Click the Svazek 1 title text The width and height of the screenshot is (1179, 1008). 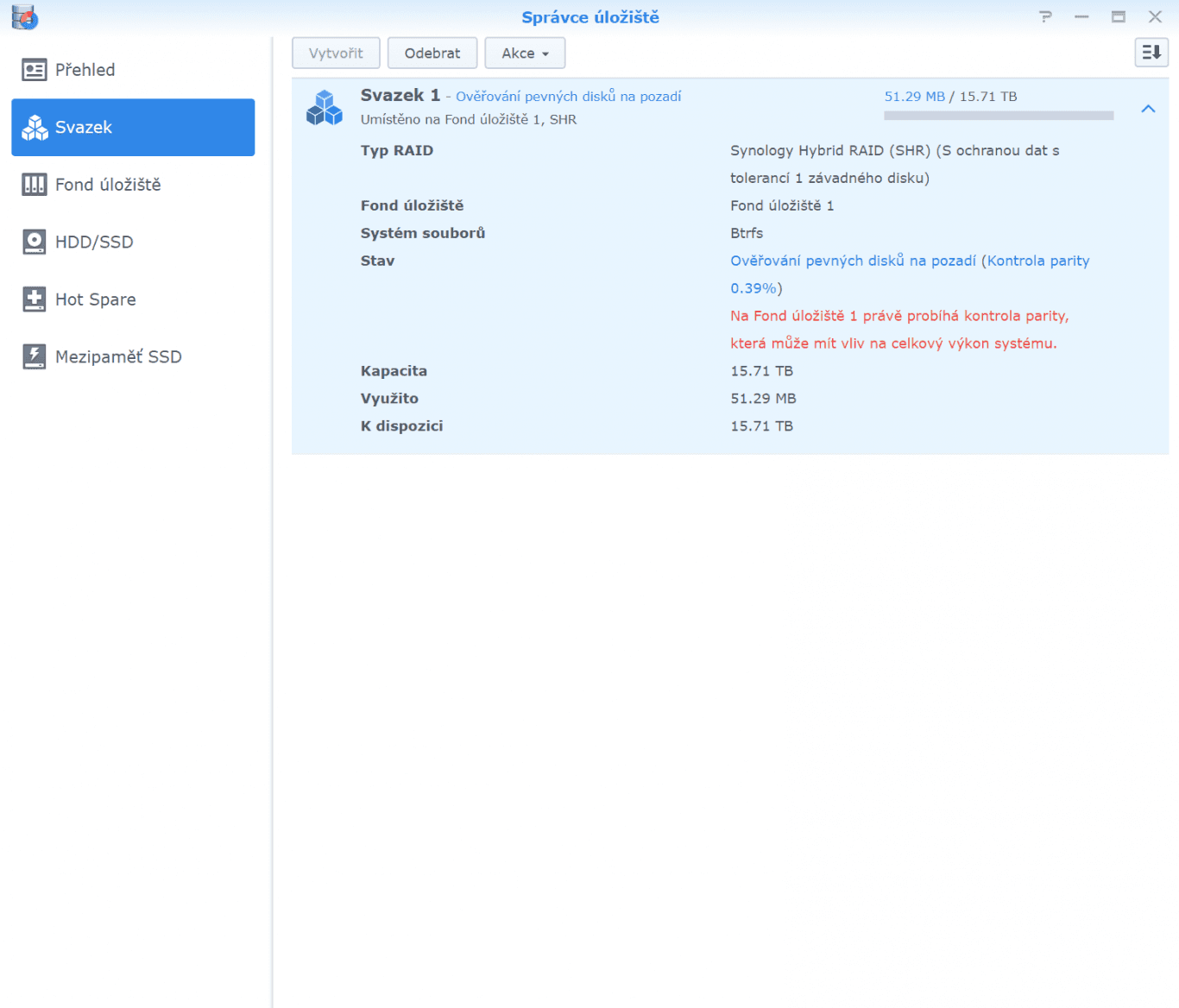pos(400,95)
